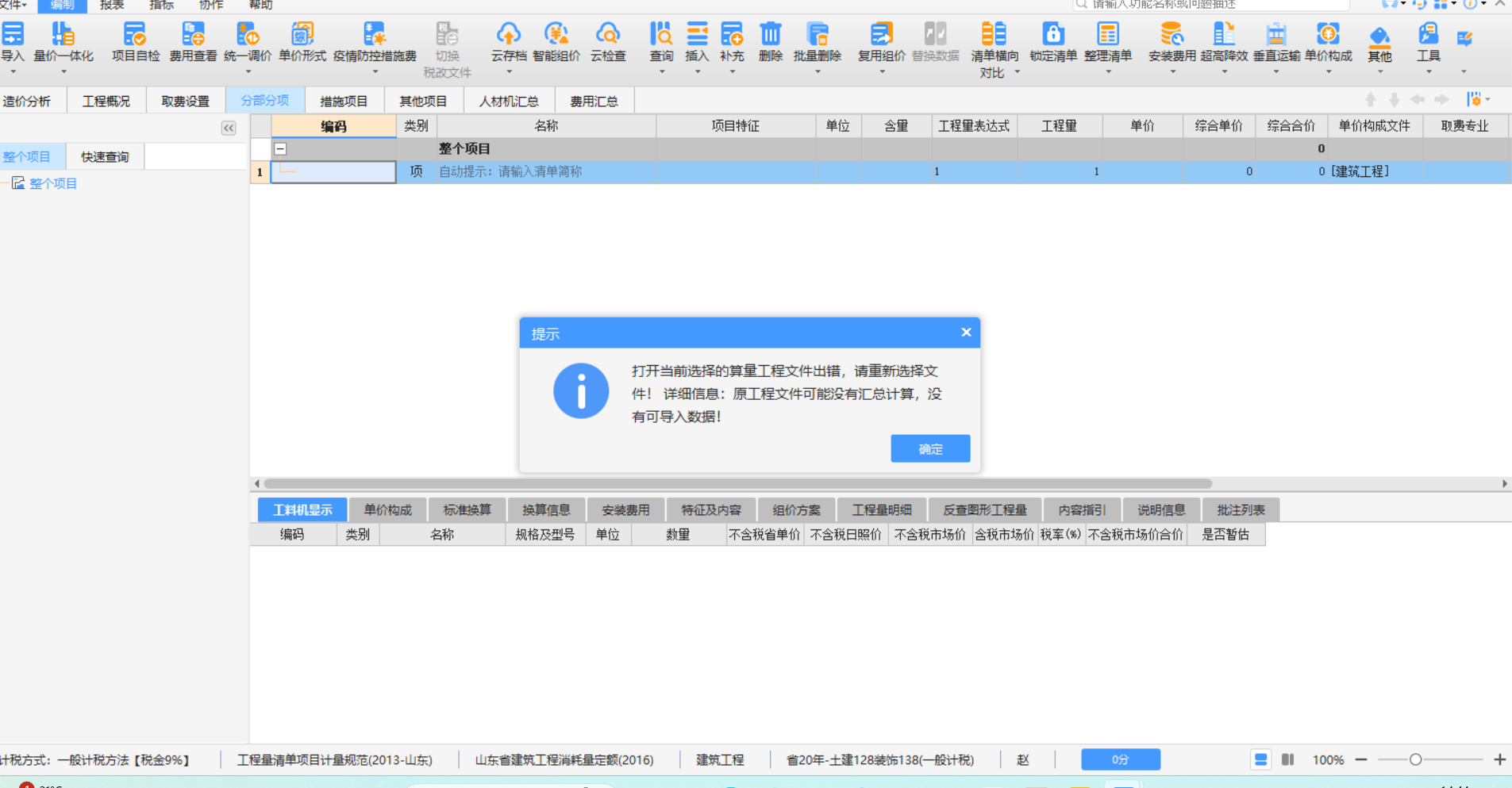
Task: Run 云检查 cloud check
Action: click(x=608, y=41)
